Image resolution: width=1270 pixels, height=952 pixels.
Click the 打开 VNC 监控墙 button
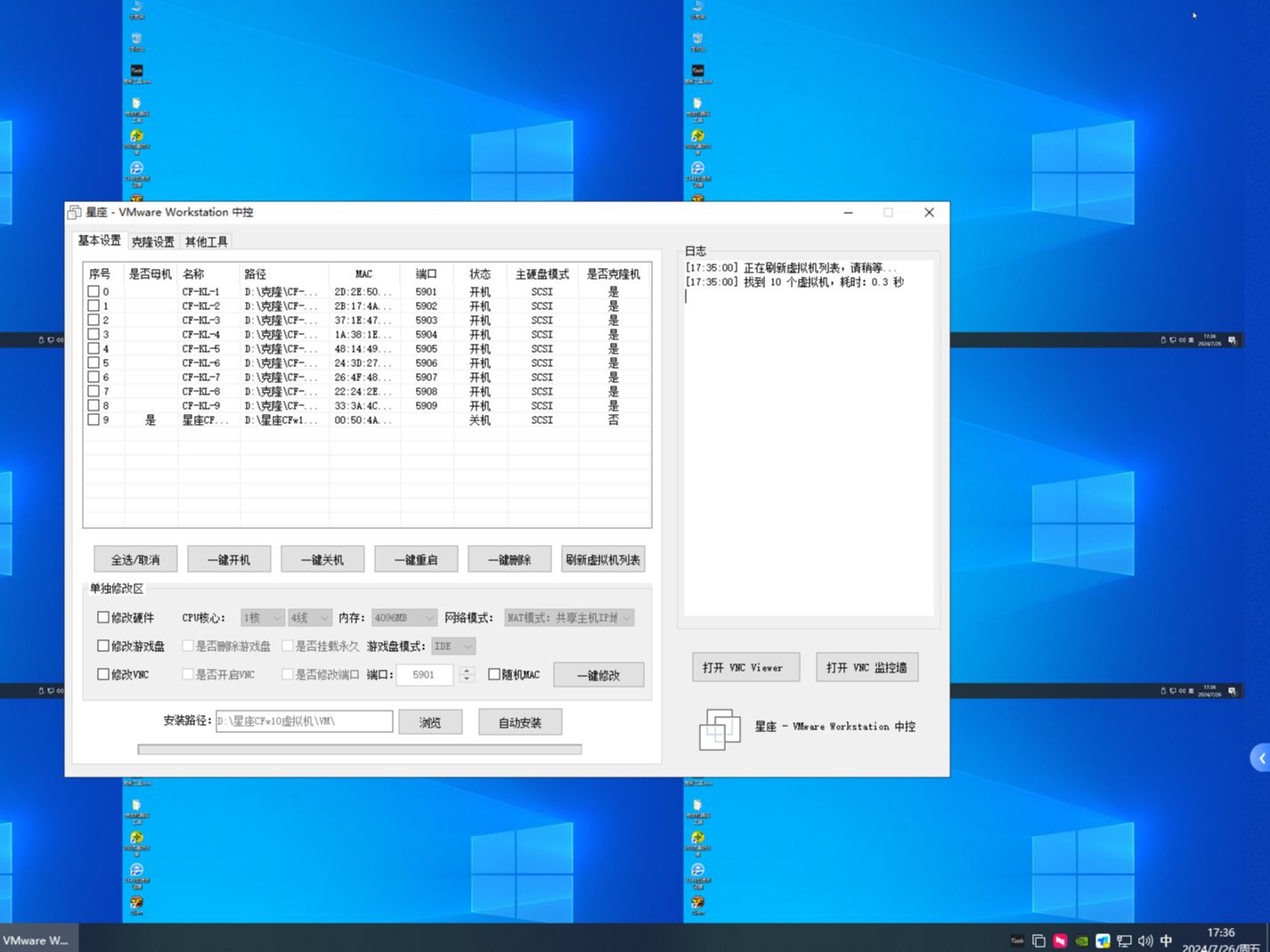pos(867,667)
